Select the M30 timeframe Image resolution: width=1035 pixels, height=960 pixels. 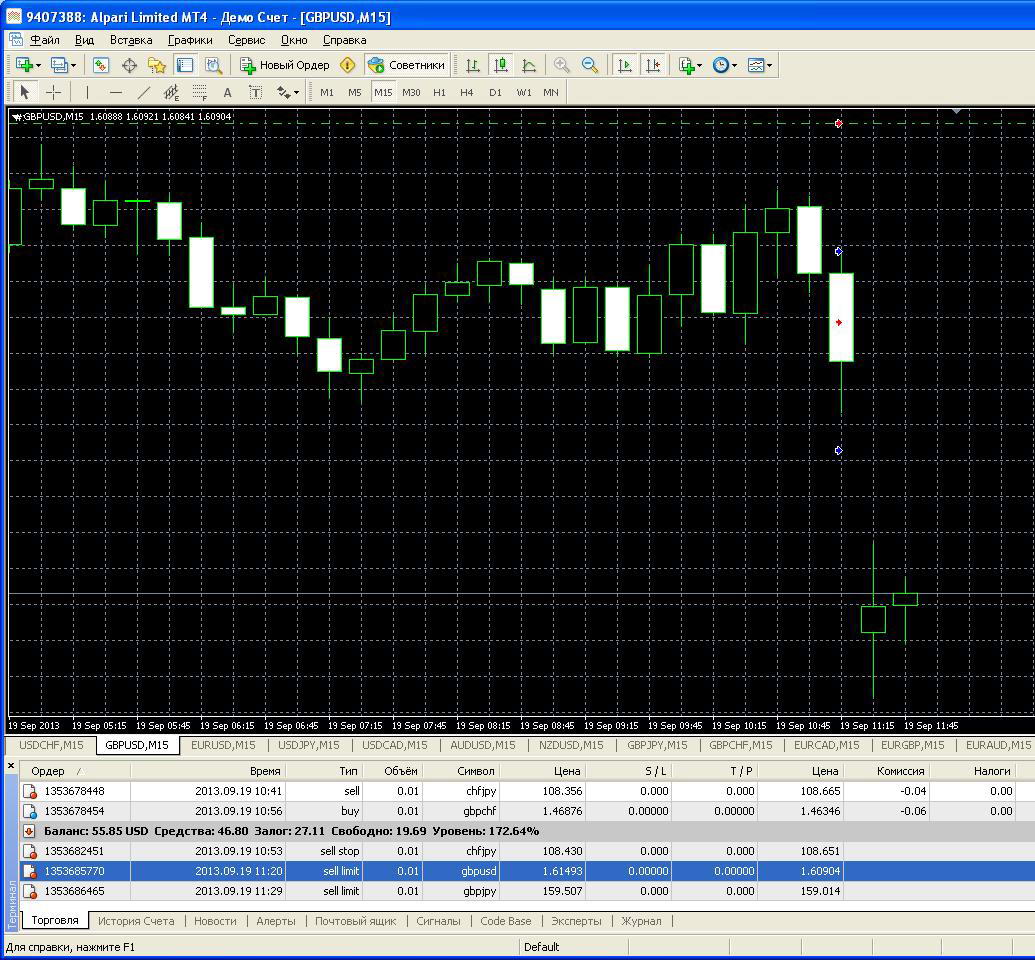point(411,92)
